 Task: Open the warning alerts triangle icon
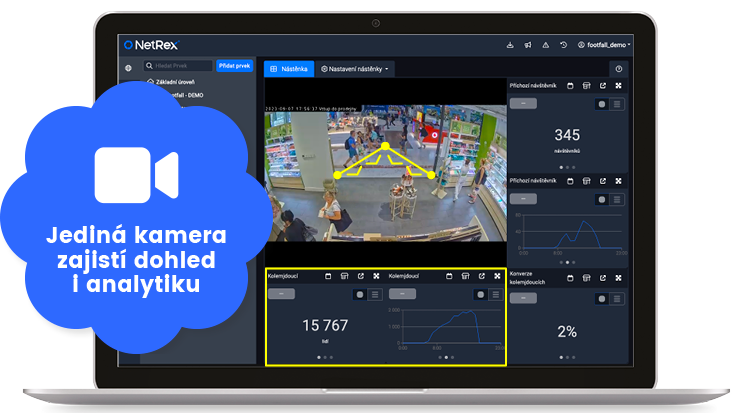(545, 45)
